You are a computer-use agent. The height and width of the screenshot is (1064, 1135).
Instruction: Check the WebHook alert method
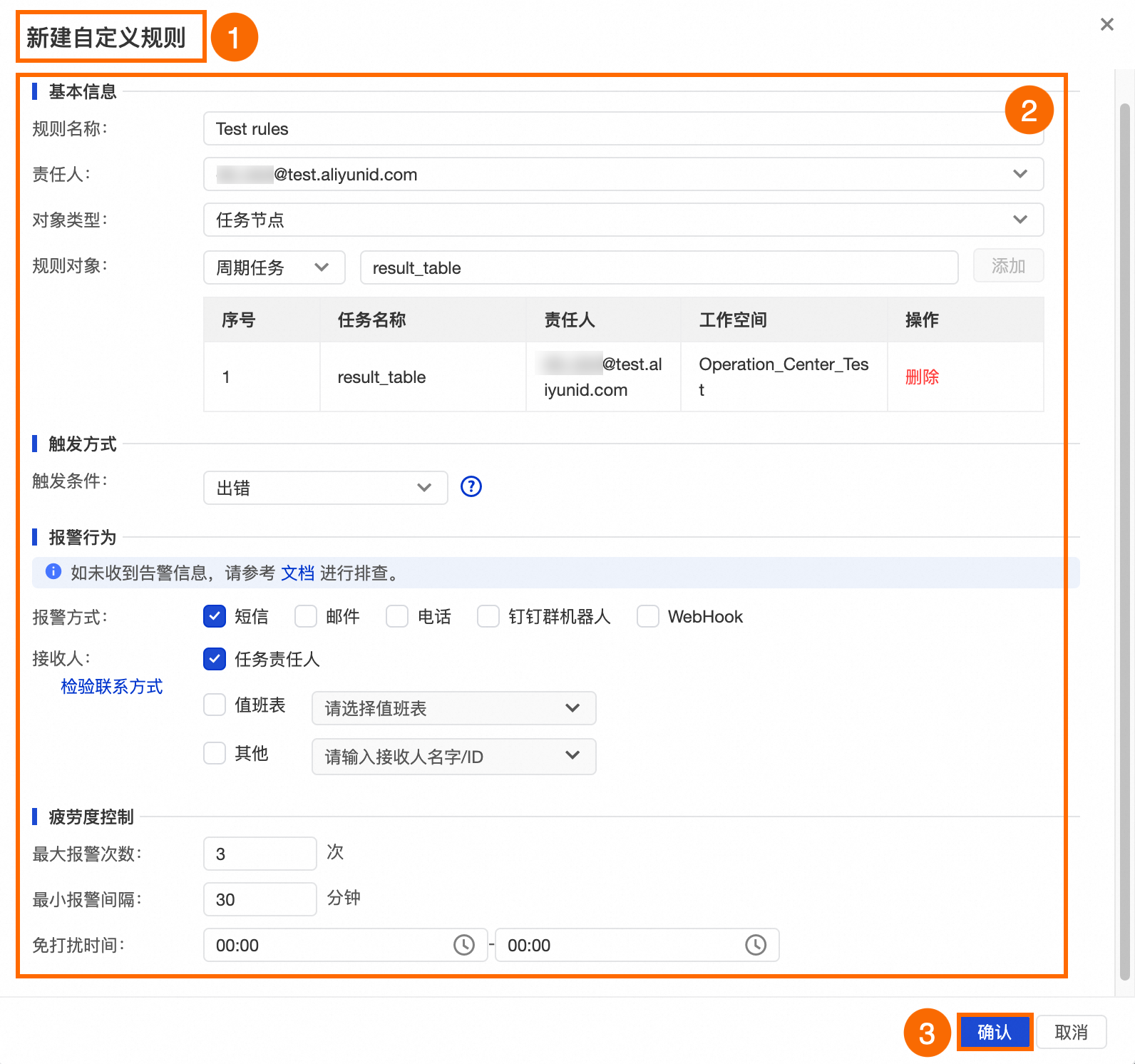tap(648, 616)
